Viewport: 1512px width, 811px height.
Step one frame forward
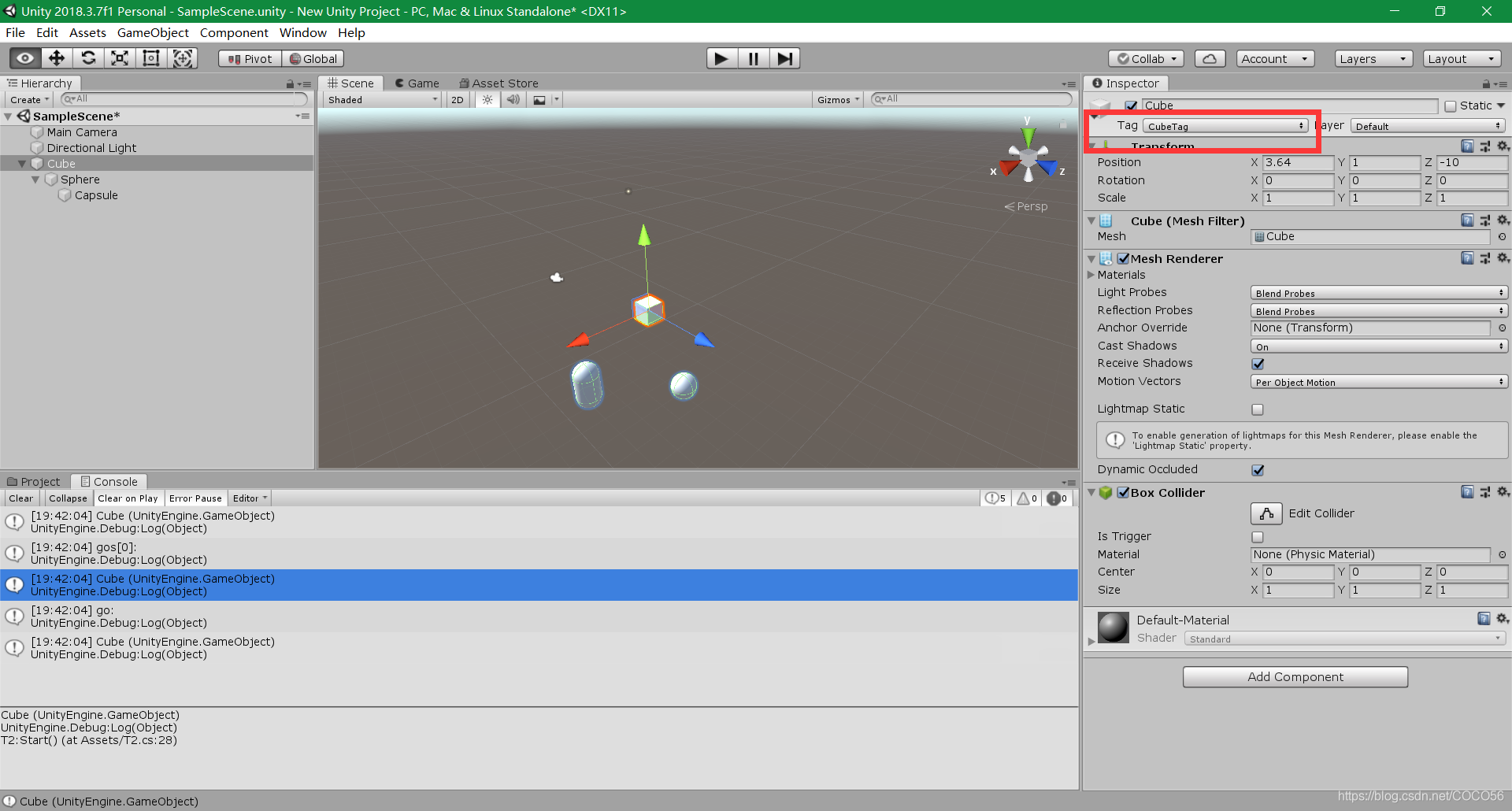[x=784, y=58]
